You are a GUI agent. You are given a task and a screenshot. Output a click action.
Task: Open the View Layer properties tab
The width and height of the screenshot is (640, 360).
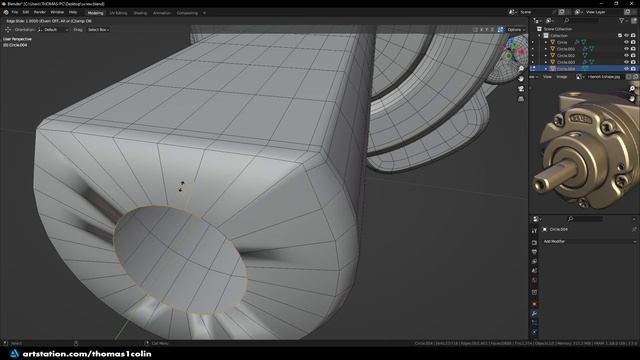[534, 261]
